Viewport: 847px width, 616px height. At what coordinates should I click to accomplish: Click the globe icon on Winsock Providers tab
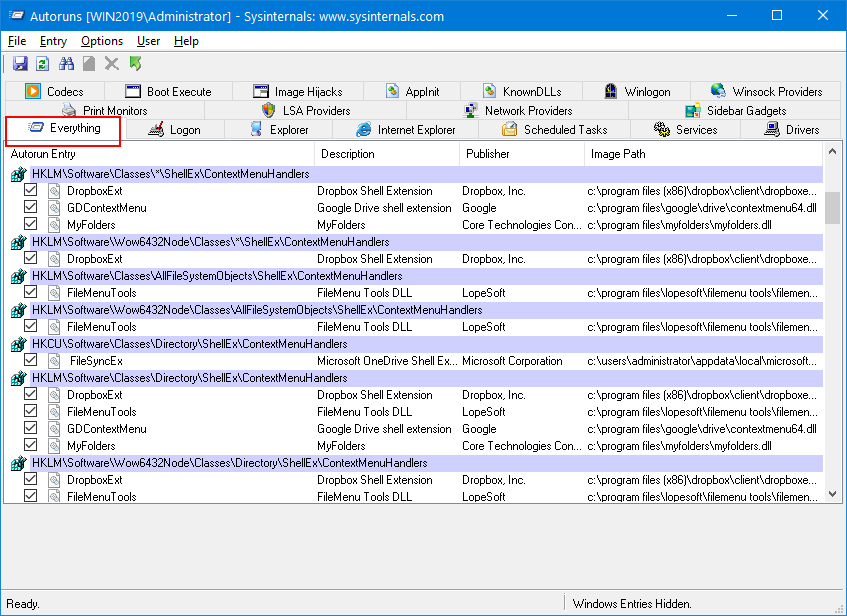[718, 90]
